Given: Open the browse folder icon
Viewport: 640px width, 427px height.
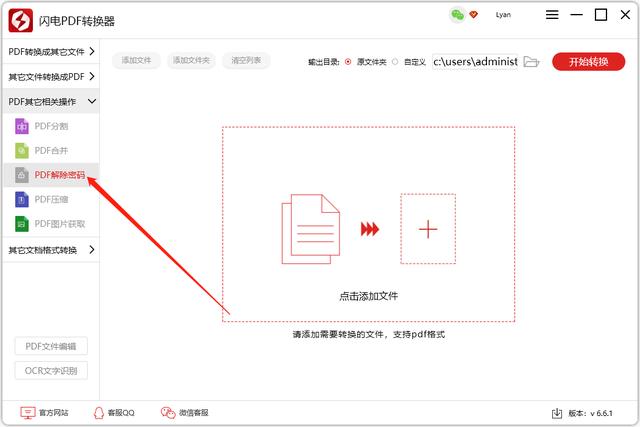Looking at the screenshot, I should click(x=531, y=62).
